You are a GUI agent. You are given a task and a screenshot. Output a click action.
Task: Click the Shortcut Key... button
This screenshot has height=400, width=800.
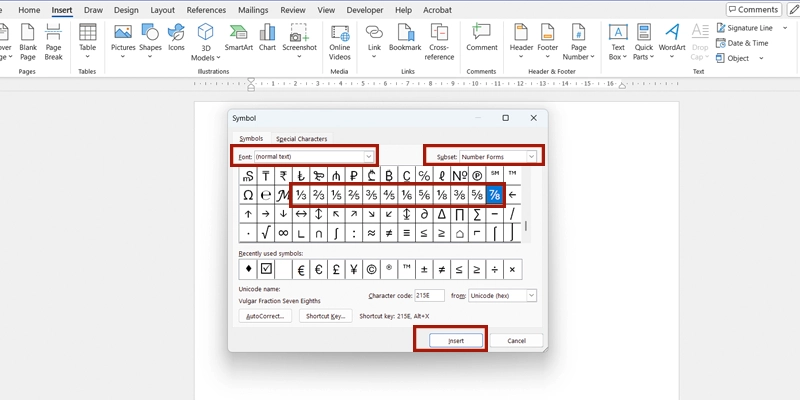click(325, 316)
